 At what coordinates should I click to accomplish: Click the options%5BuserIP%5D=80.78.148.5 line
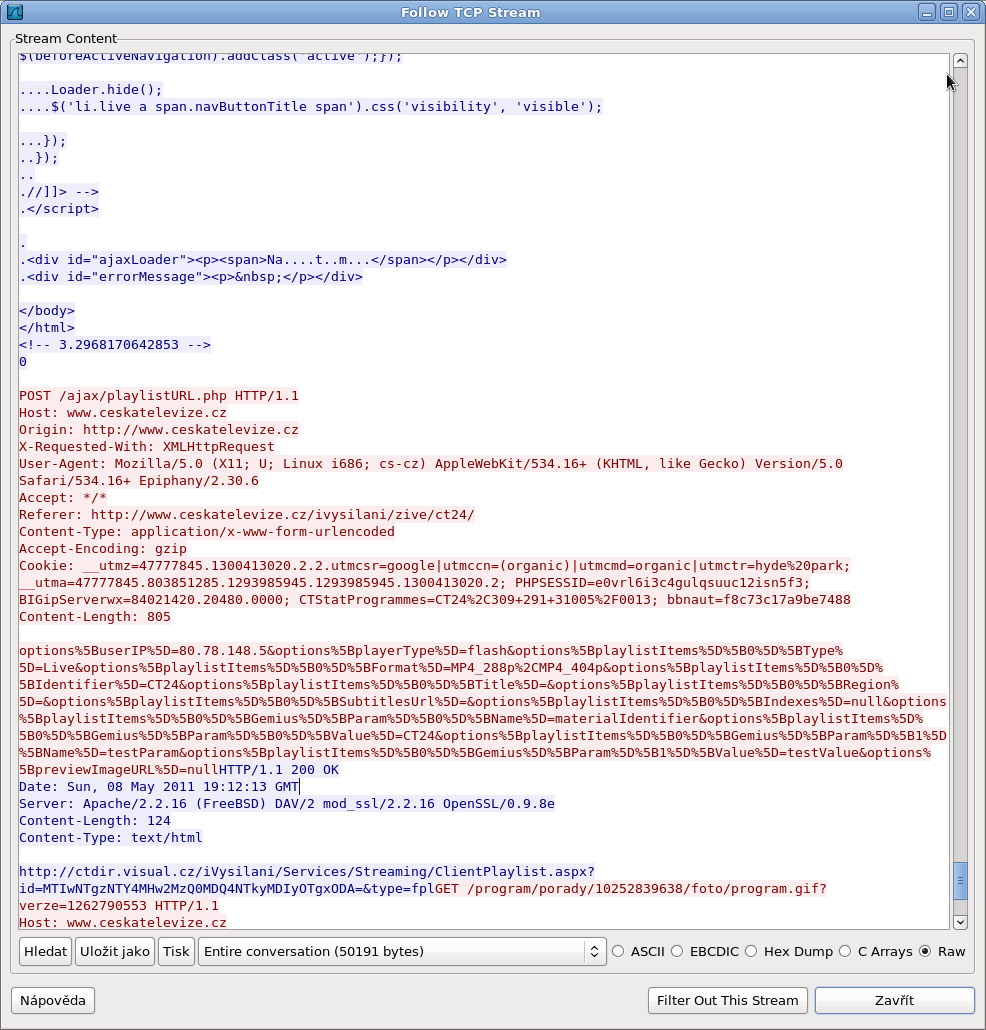[431, 651]
